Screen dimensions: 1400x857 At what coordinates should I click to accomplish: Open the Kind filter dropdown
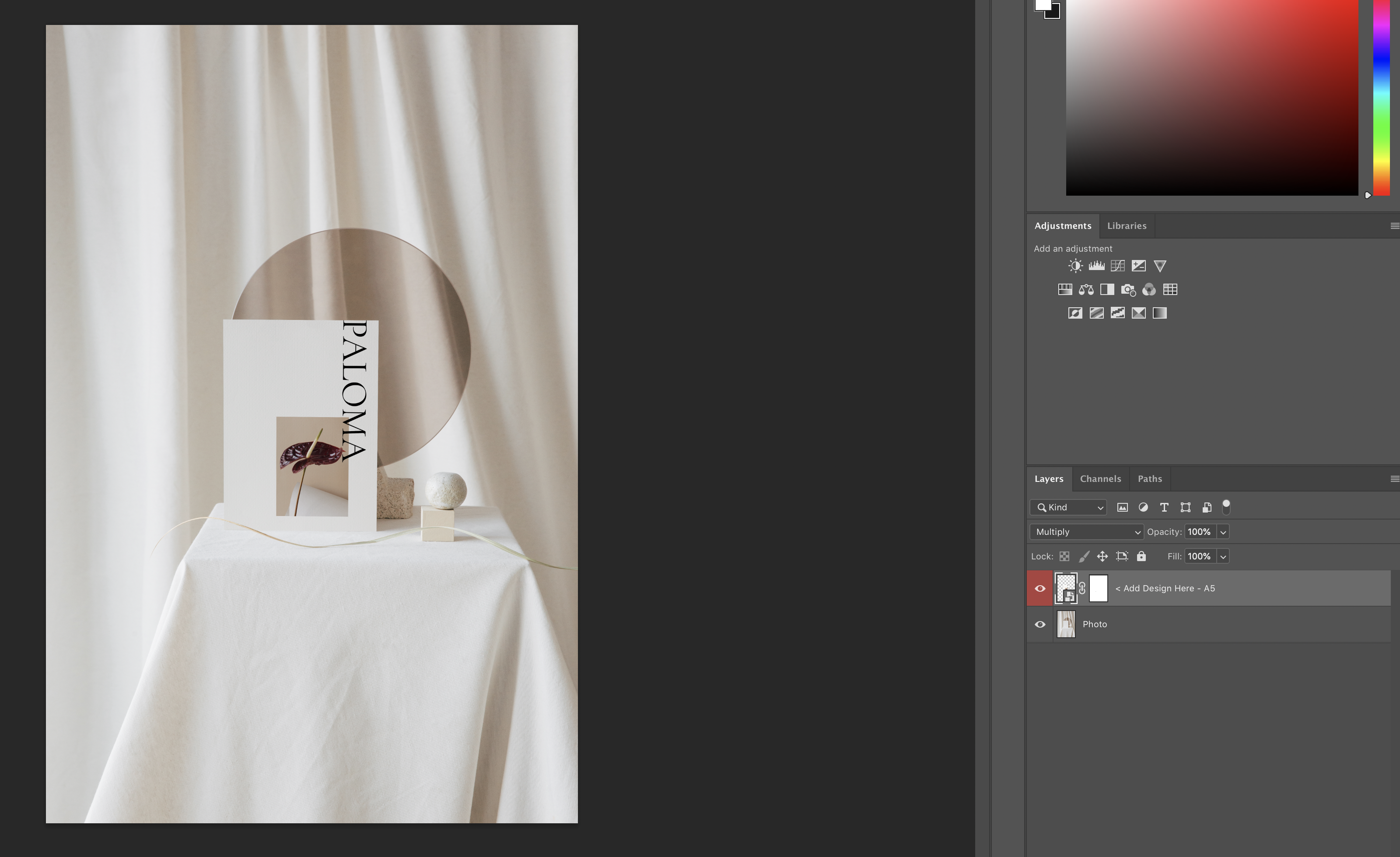coord(1068,507)
